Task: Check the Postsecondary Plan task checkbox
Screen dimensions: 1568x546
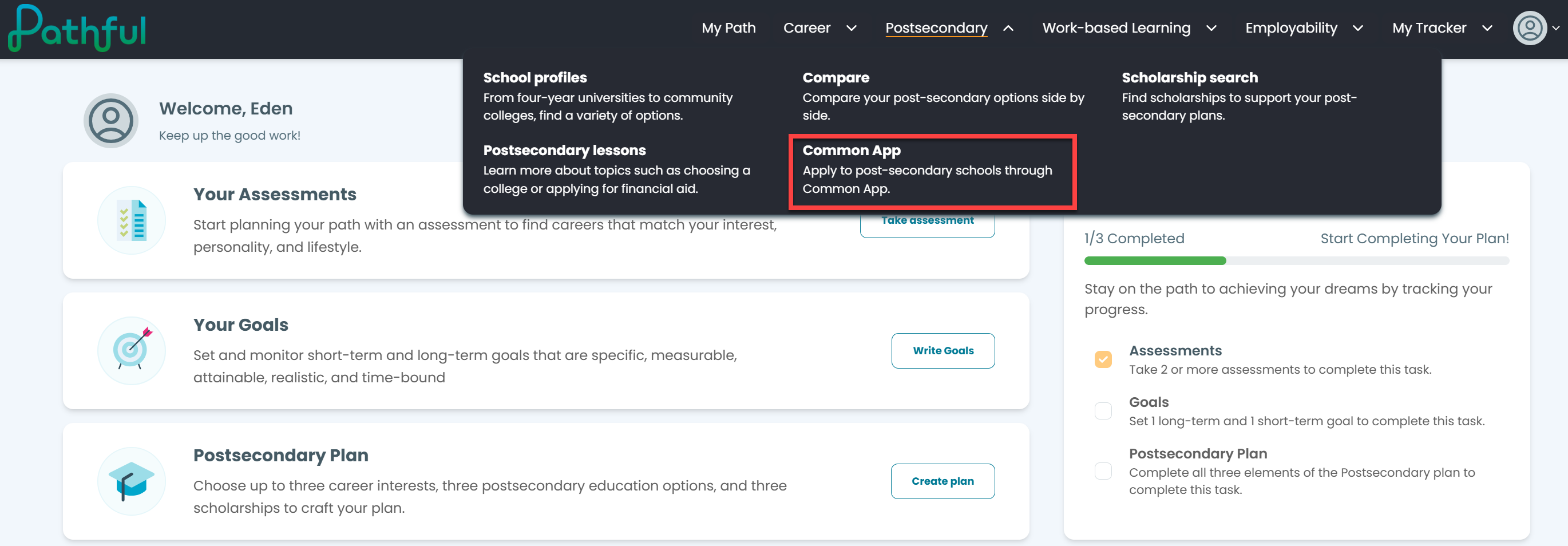Action: click(1103, 471)
